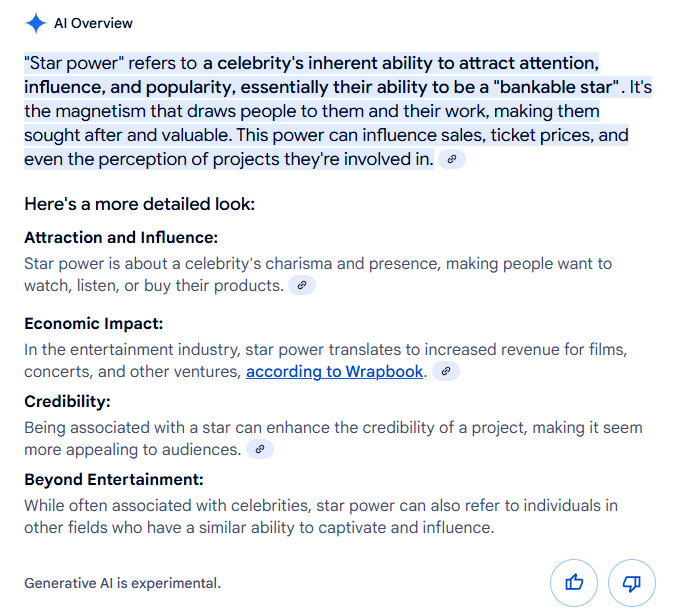Open the source link icon under Attraction and Influence

point(302,286)
